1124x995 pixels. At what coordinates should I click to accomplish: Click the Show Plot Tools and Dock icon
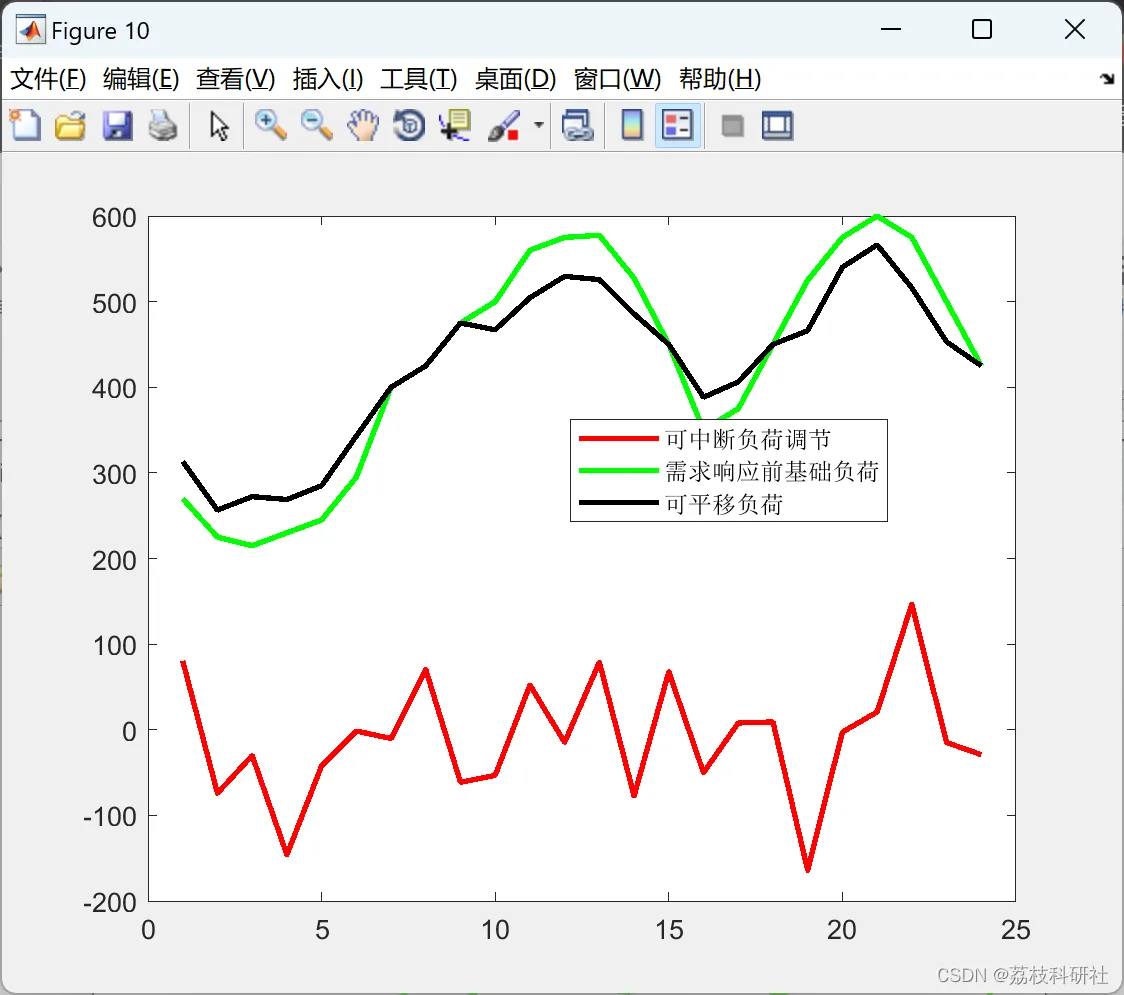777,125
